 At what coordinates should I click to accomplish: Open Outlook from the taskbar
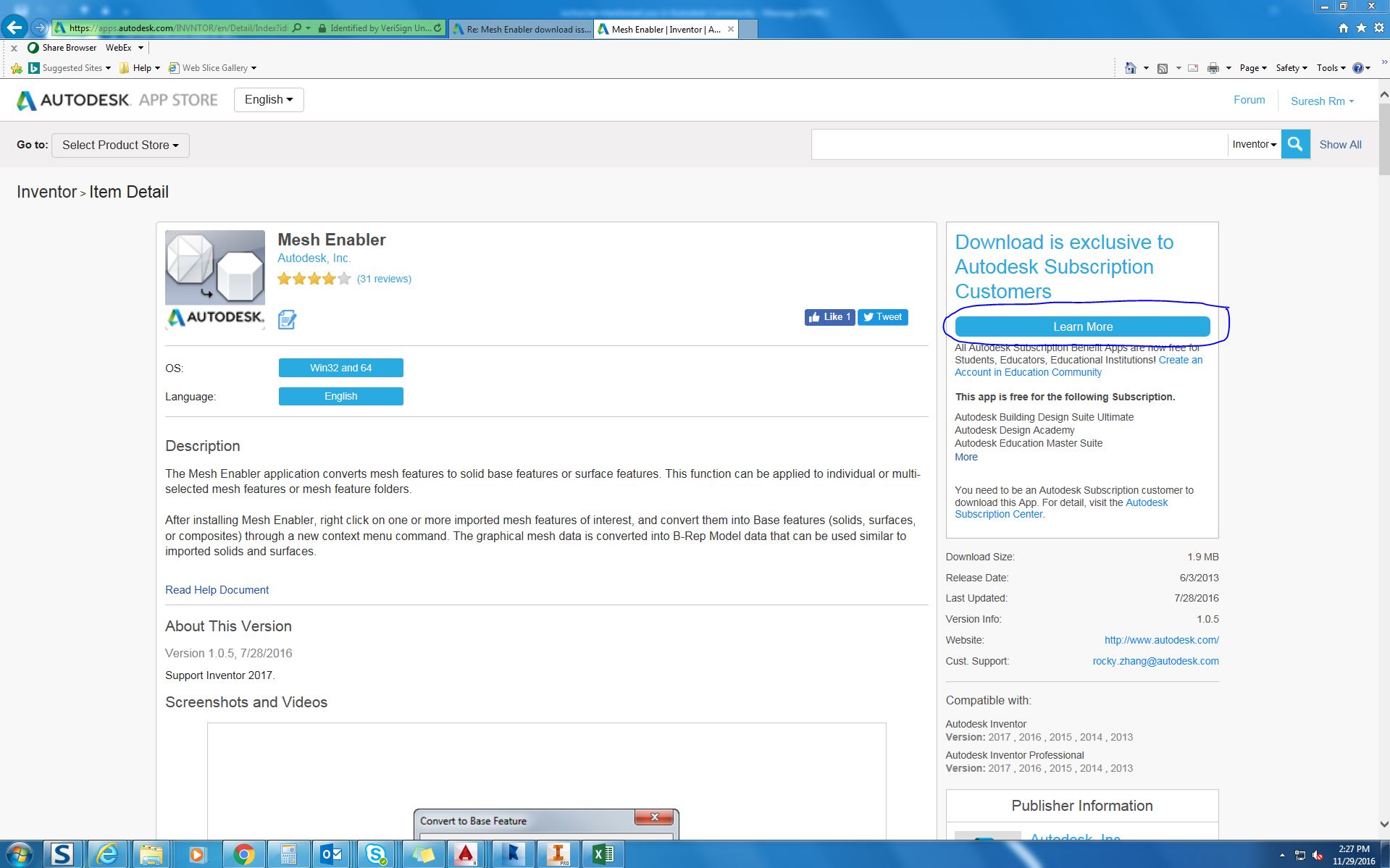tap(332, 854)
